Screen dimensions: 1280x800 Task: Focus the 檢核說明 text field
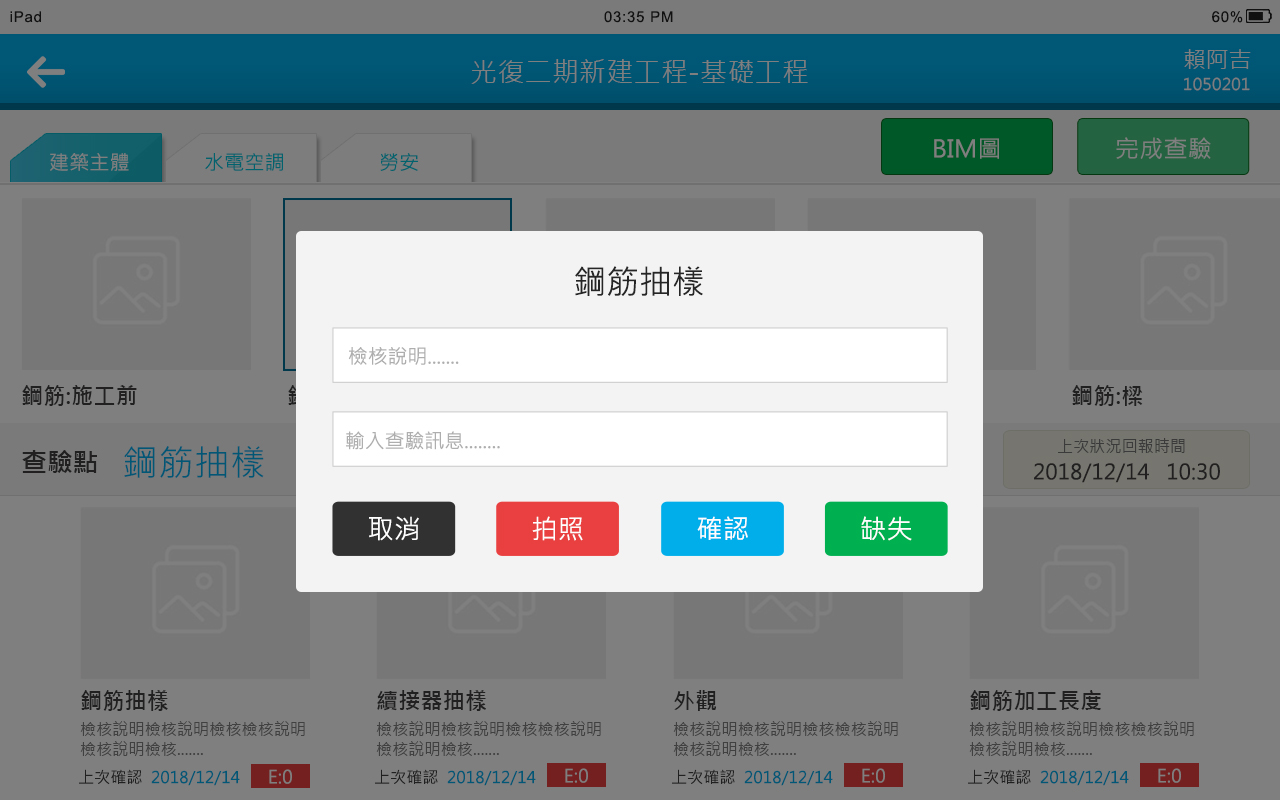(x=639, y=355)
